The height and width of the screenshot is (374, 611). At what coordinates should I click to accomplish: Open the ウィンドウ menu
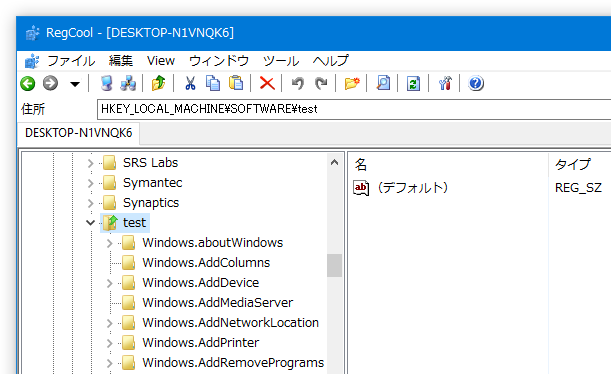tap(219, 61)
